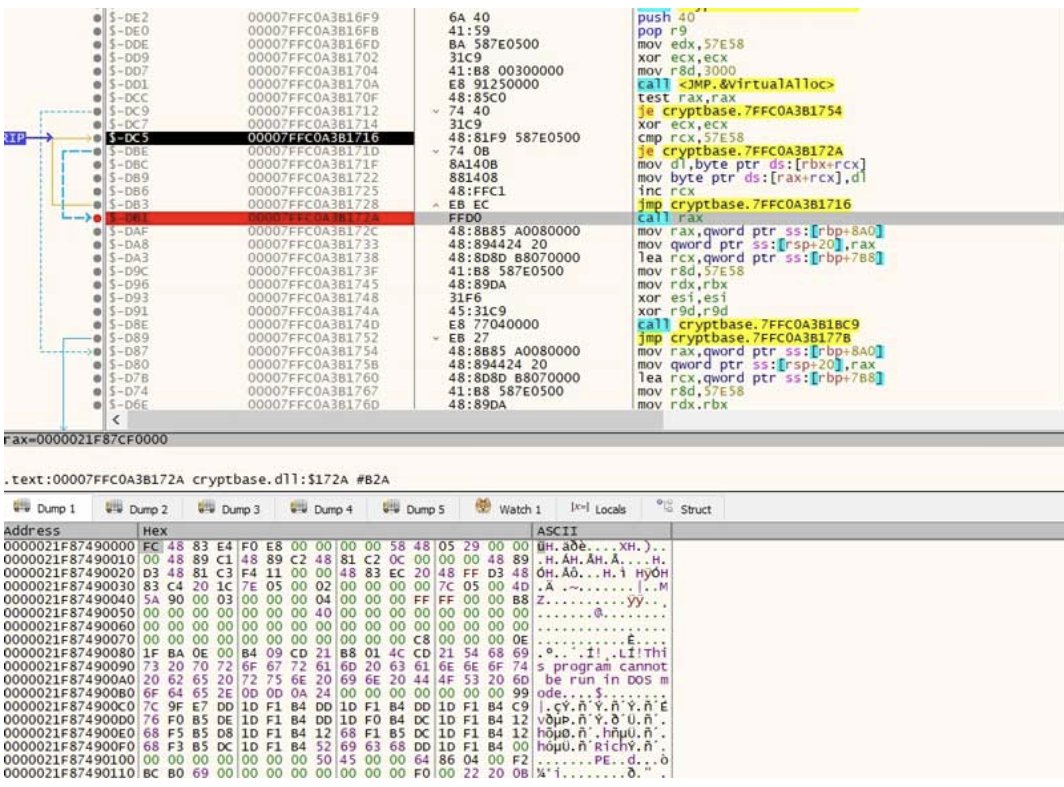Viewport: 1064px width, 787px height.
Task: Toggle breakpoint bullet for address 00007FFC0A3B1754
Action: (98, 351)
